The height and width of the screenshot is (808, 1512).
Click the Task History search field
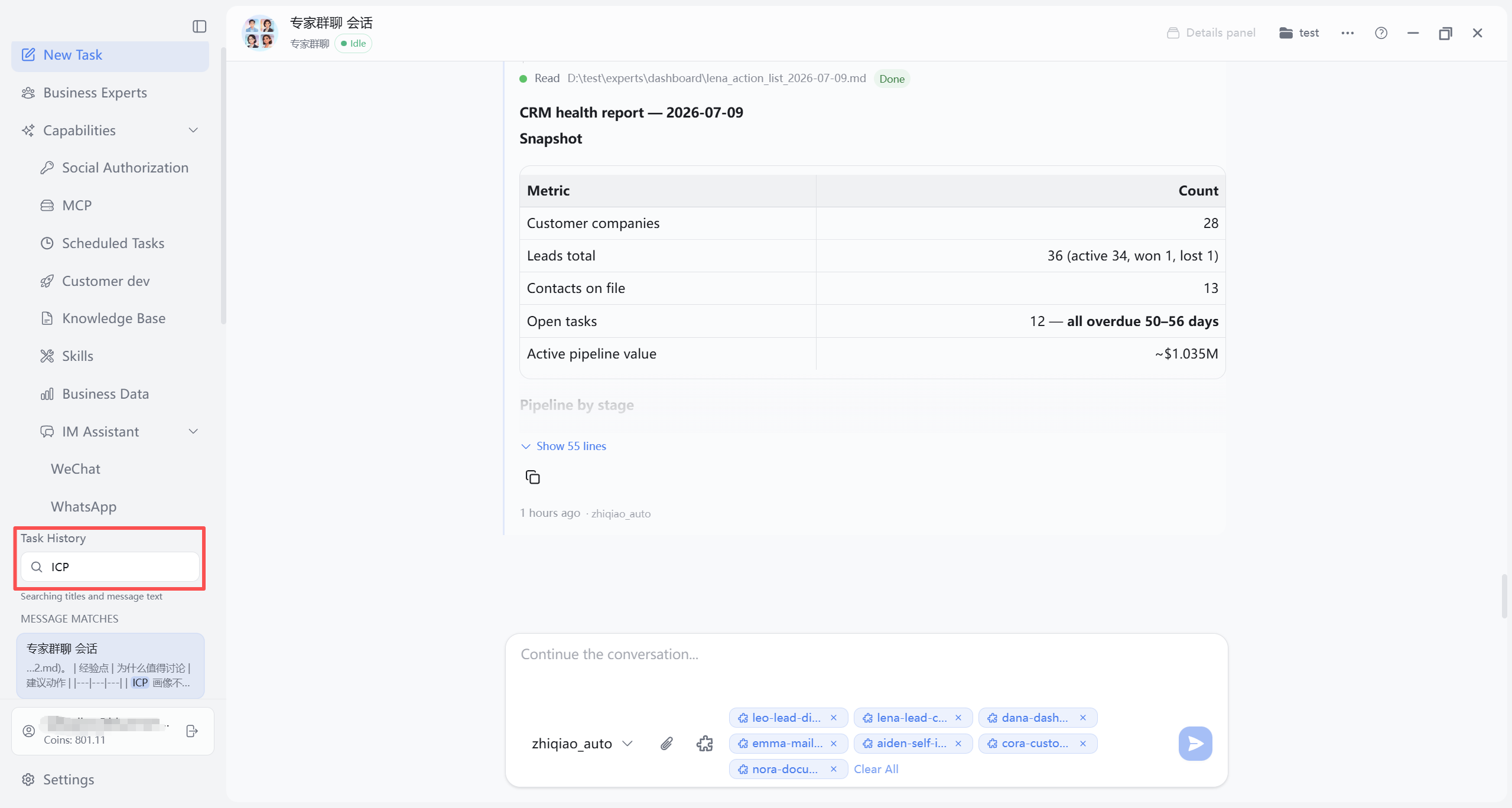110,567
